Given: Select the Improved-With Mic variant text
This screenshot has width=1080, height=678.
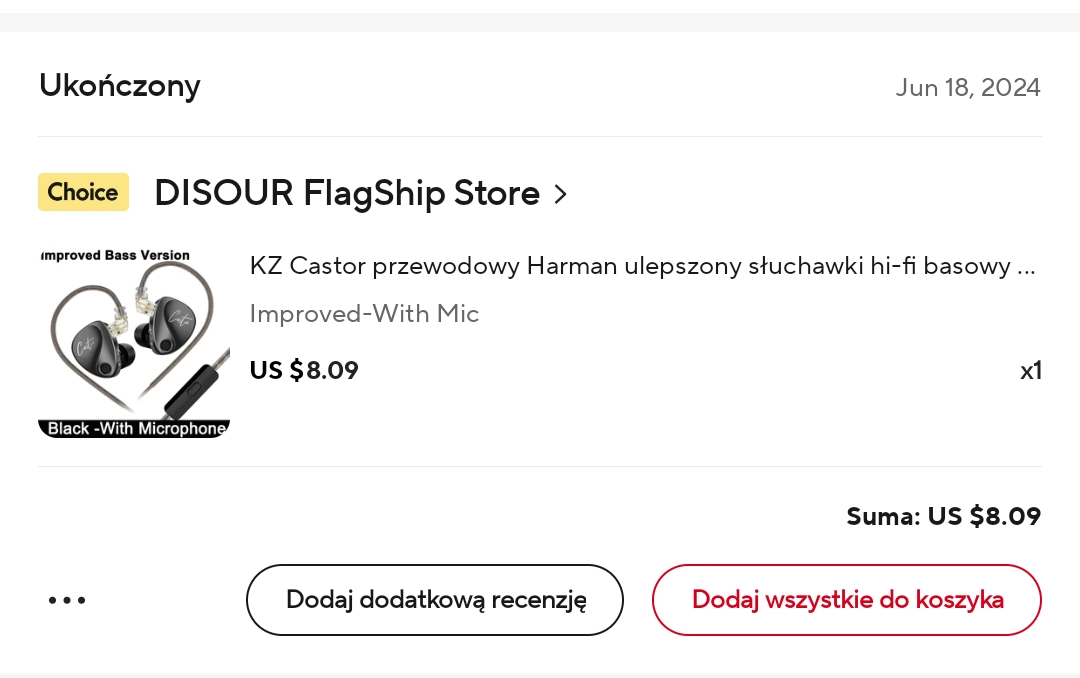Looking at the screenshot, I should coord(364,314).
